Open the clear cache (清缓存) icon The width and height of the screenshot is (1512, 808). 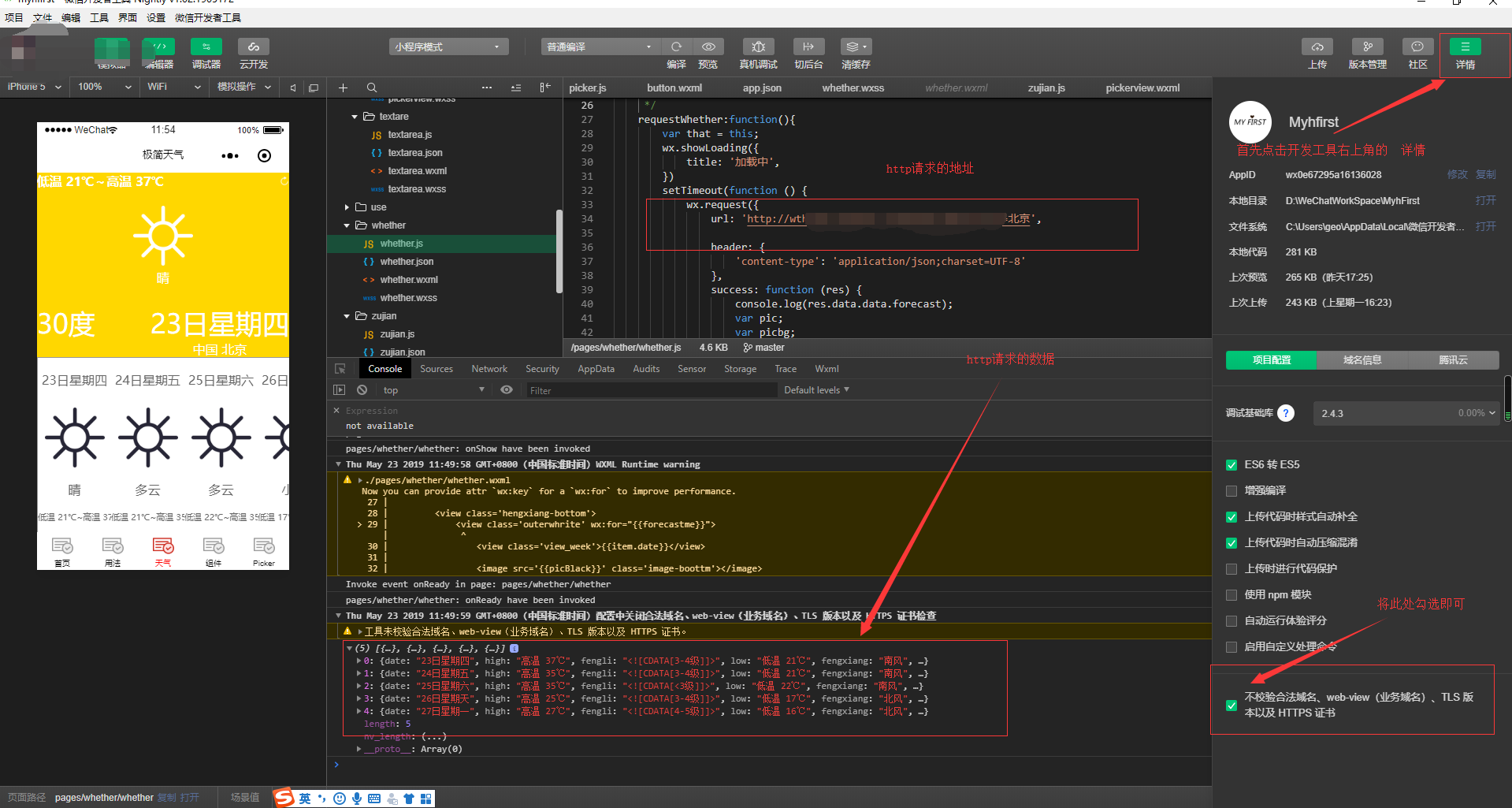pyautogui.click(x=856, y=47)
